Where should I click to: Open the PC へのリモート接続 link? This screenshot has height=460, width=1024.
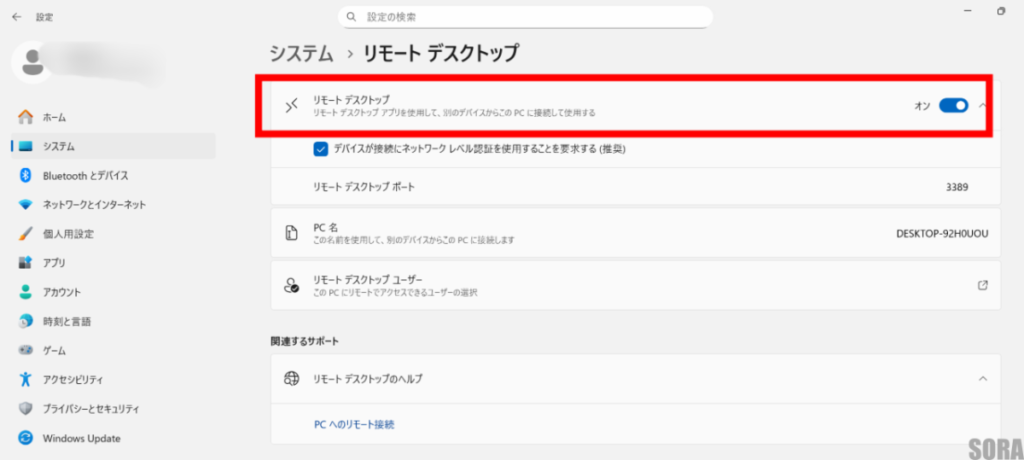pyautogui.click(x=354, y=424)
